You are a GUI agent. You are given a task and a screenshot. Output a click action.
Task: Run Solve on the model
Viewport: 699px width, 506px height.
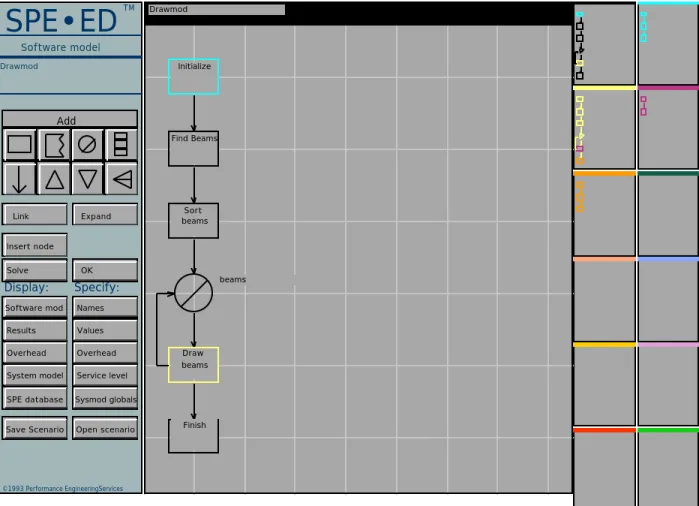pyautogui.click(x=35, y=270)
